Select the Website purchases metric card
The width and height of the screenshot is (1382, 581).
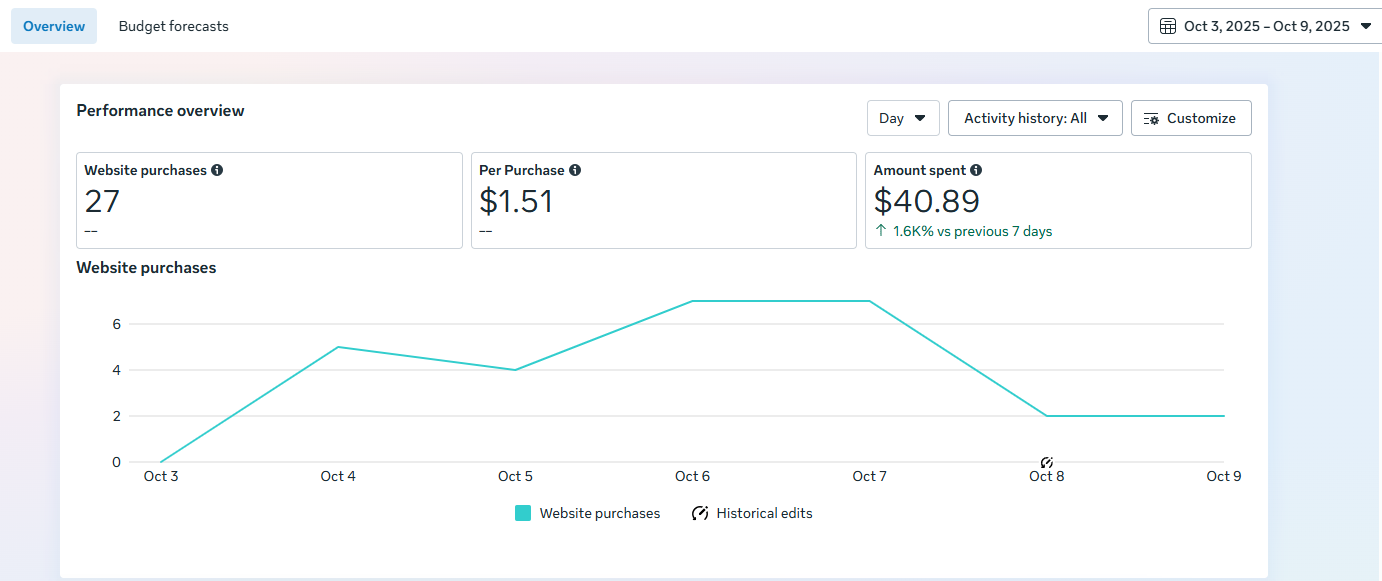269,200
